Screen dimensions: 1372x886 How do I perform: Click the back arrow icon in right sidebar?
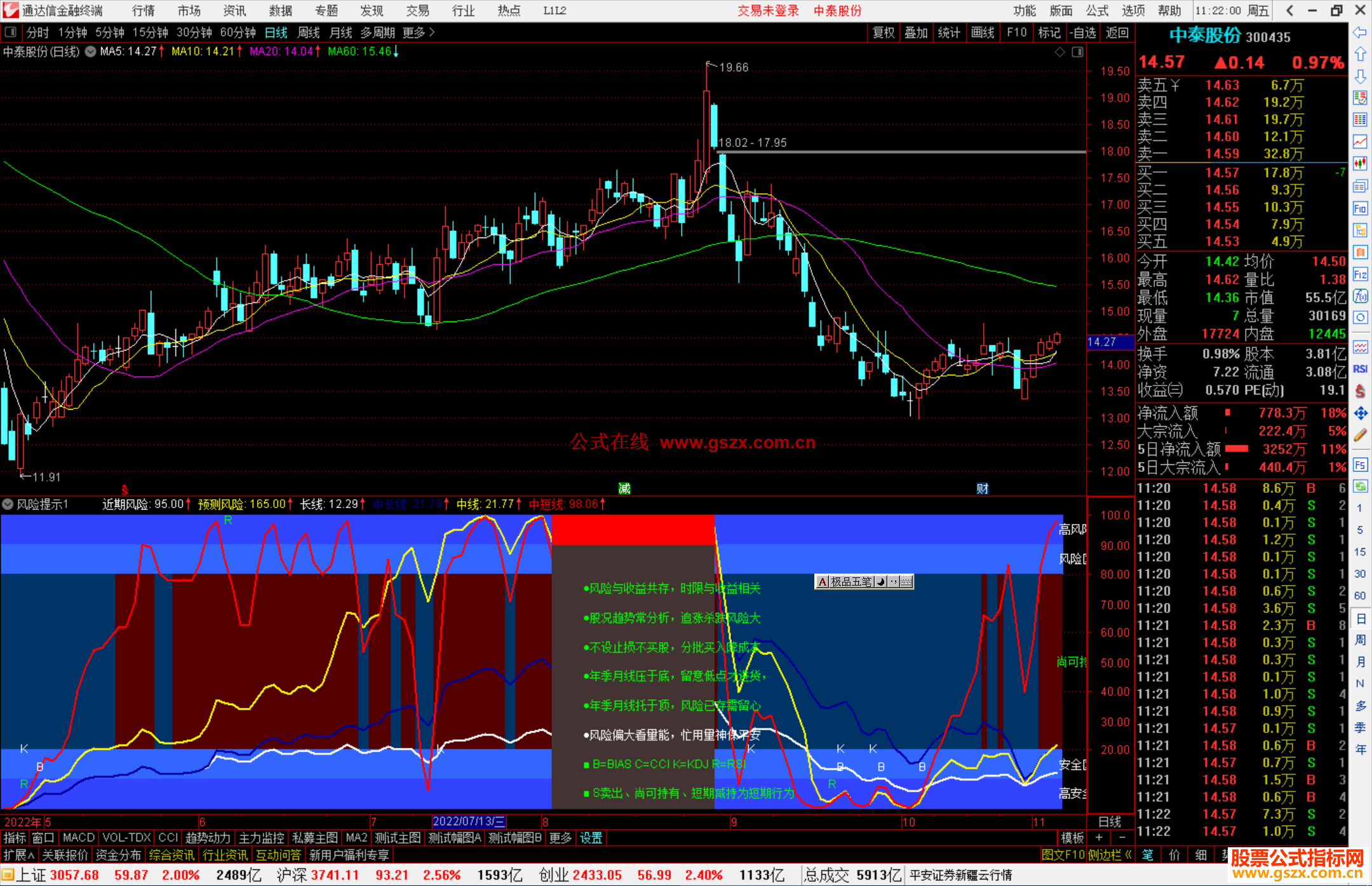click(1360, 32)
